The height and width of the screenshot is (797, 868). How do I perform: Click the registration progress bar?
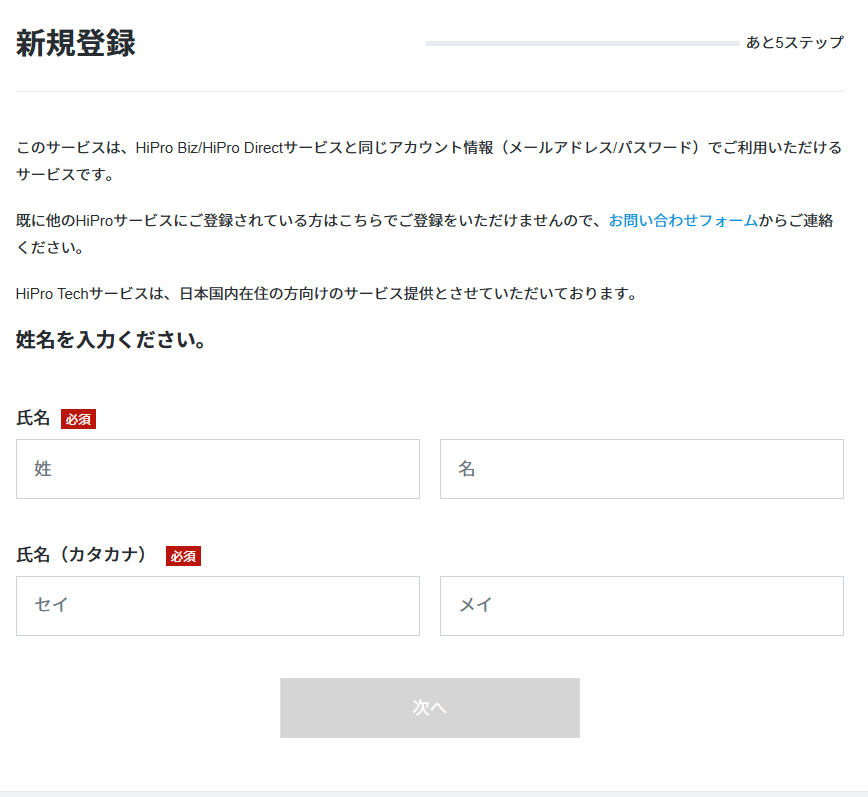coord(582,43)
